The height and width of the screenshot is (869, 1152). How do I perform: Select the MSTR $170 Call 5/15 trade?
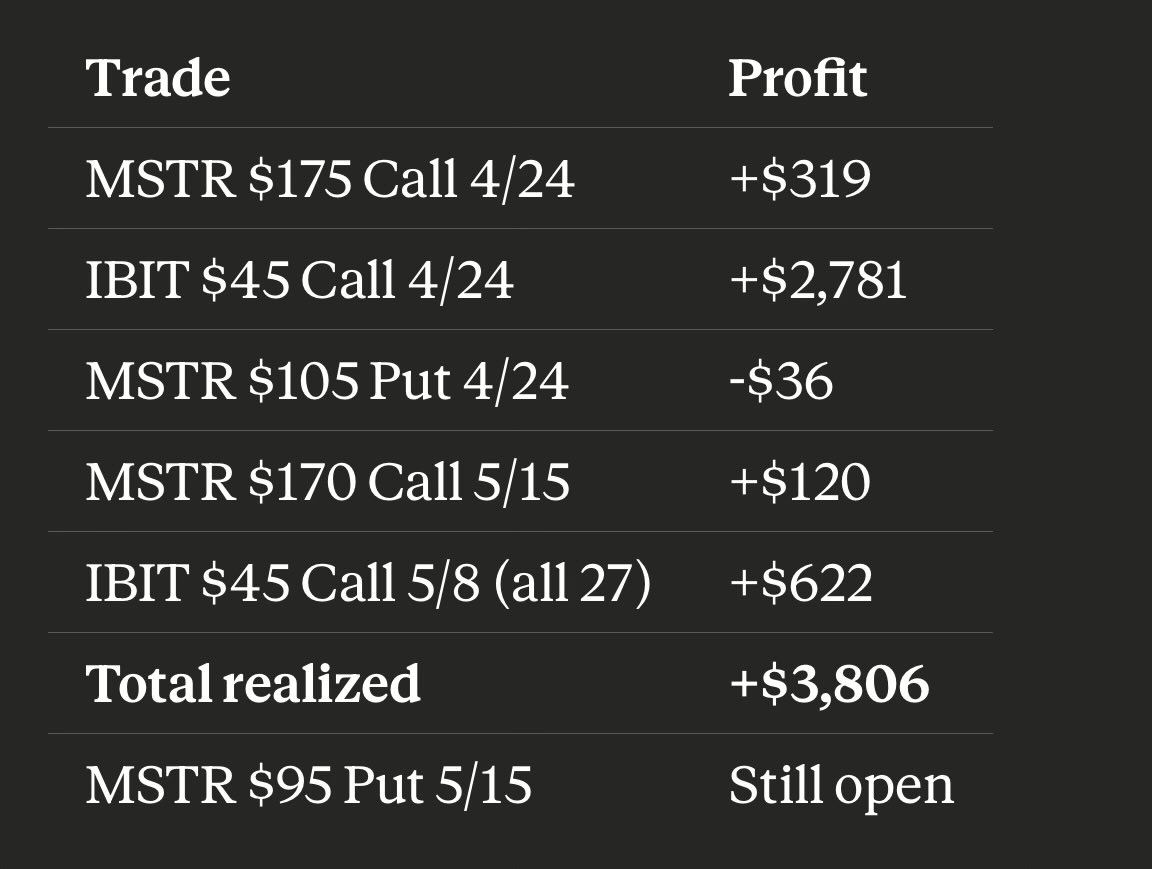[x=327, y=483]
